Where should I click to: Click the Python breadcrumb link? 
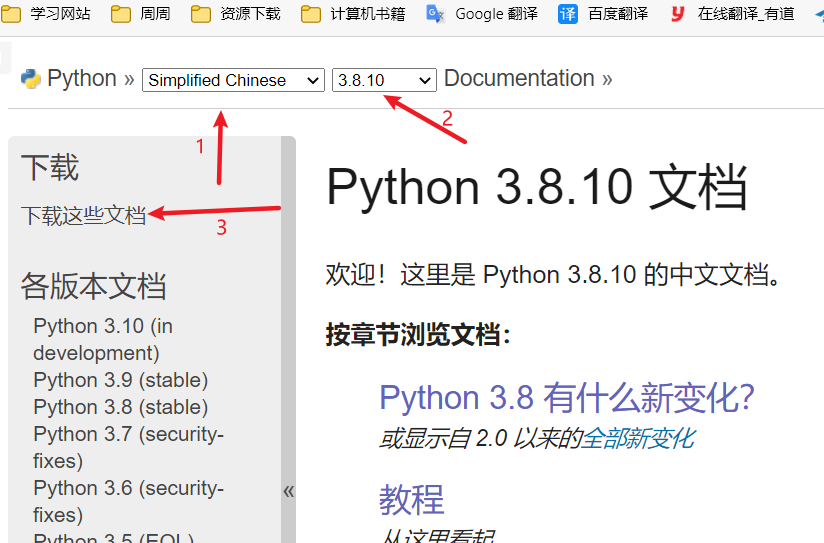click(x=81, y=78)
